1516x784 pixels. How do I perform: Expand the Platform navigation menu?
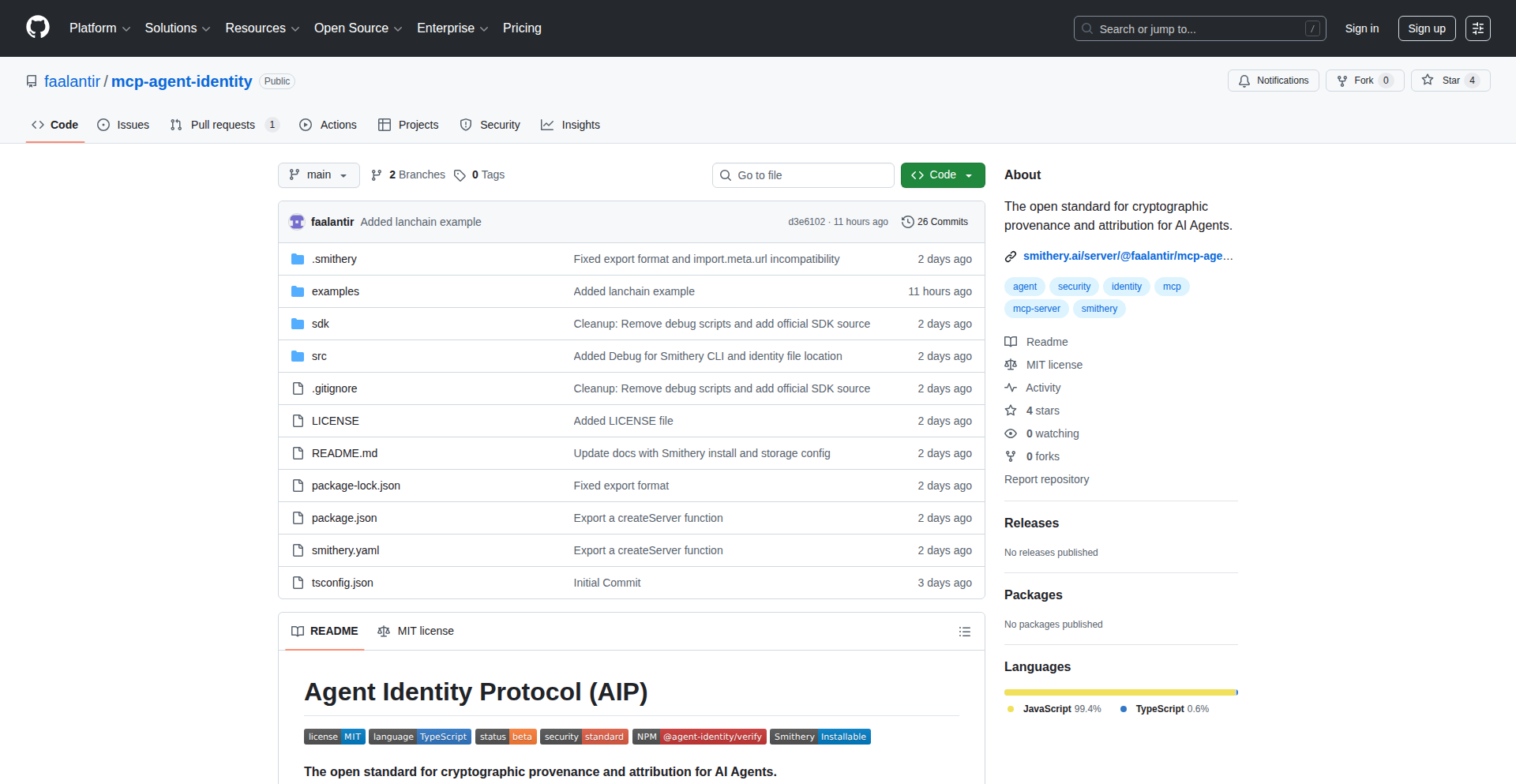(x=99, y=28)
